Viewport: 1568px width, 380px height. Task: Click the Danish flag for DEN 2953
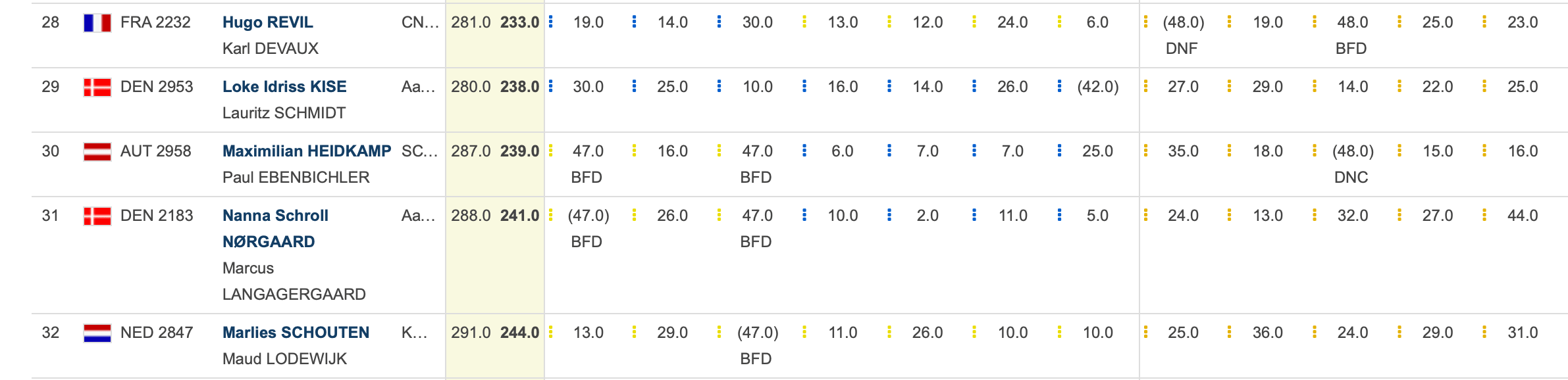(x=97, y=87)
